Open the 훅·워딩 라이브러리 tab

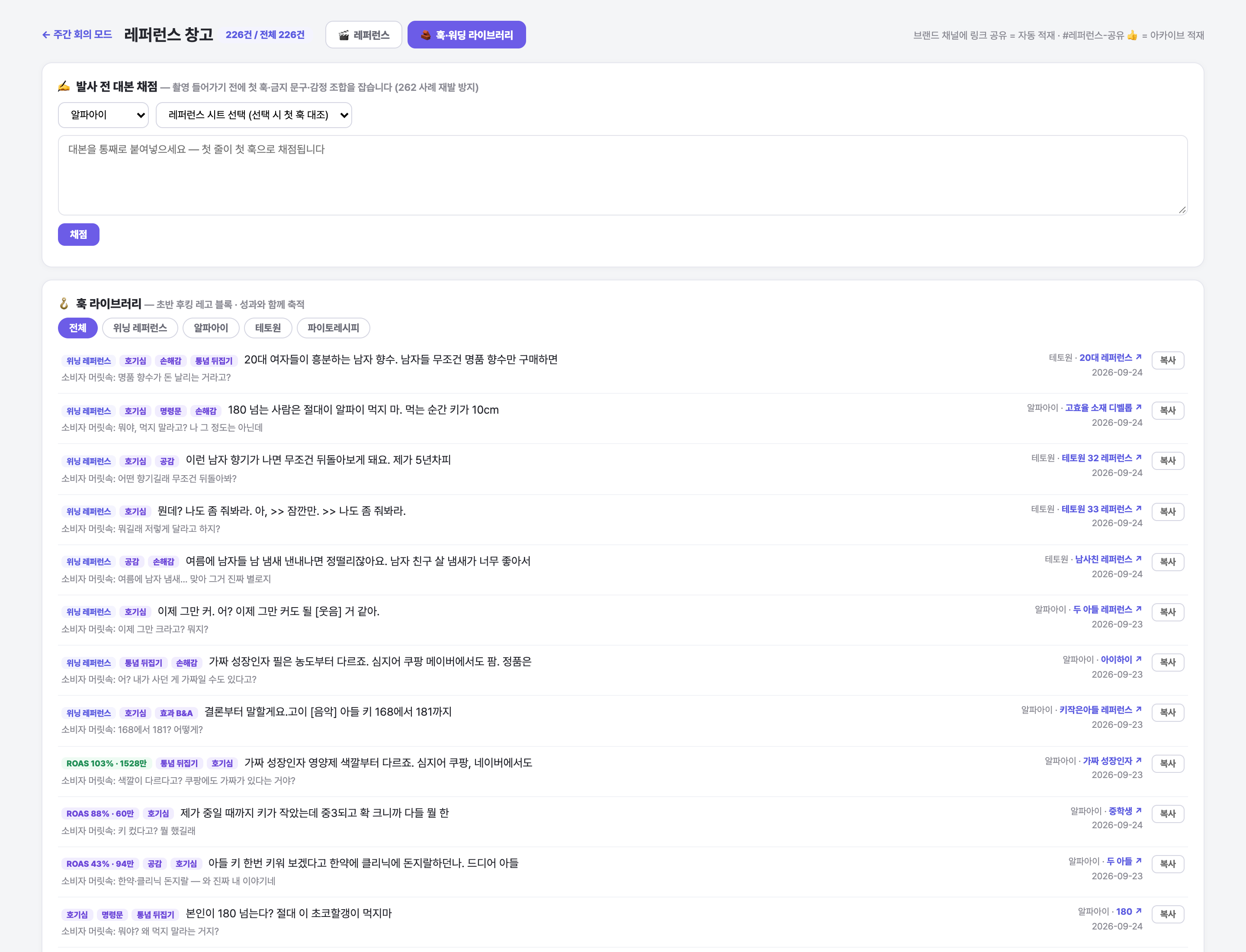[x=466, y=35]
